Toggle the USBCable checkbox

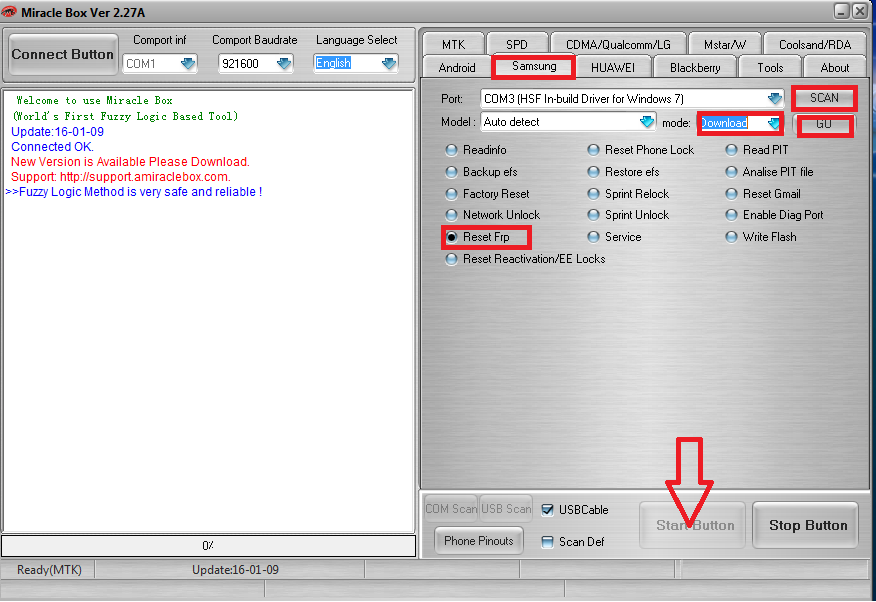(x=548, y=509)
